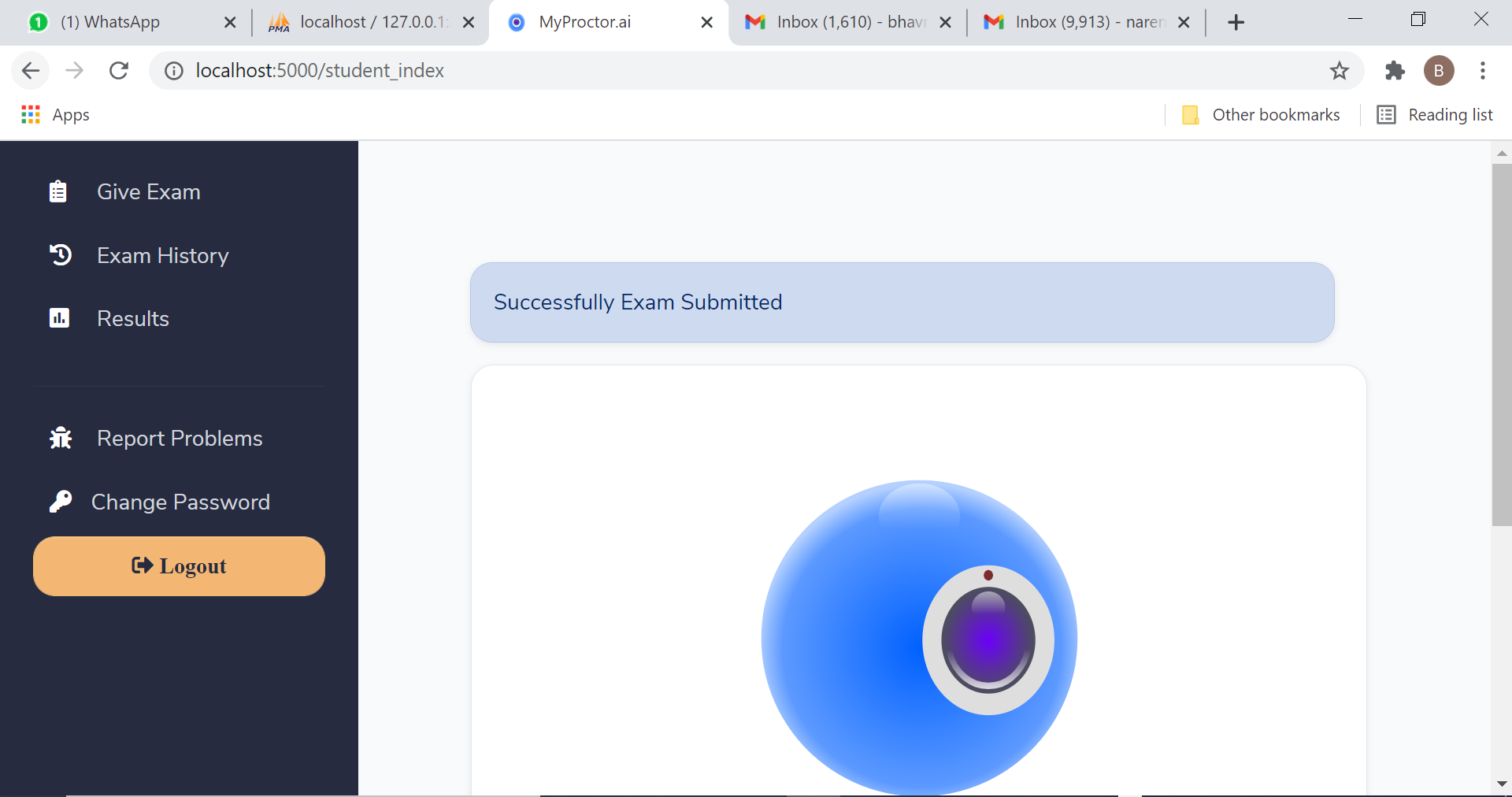Open the Give Exam sidebar link
Viewport: 1512px width, 797px height.
(149, 191)
